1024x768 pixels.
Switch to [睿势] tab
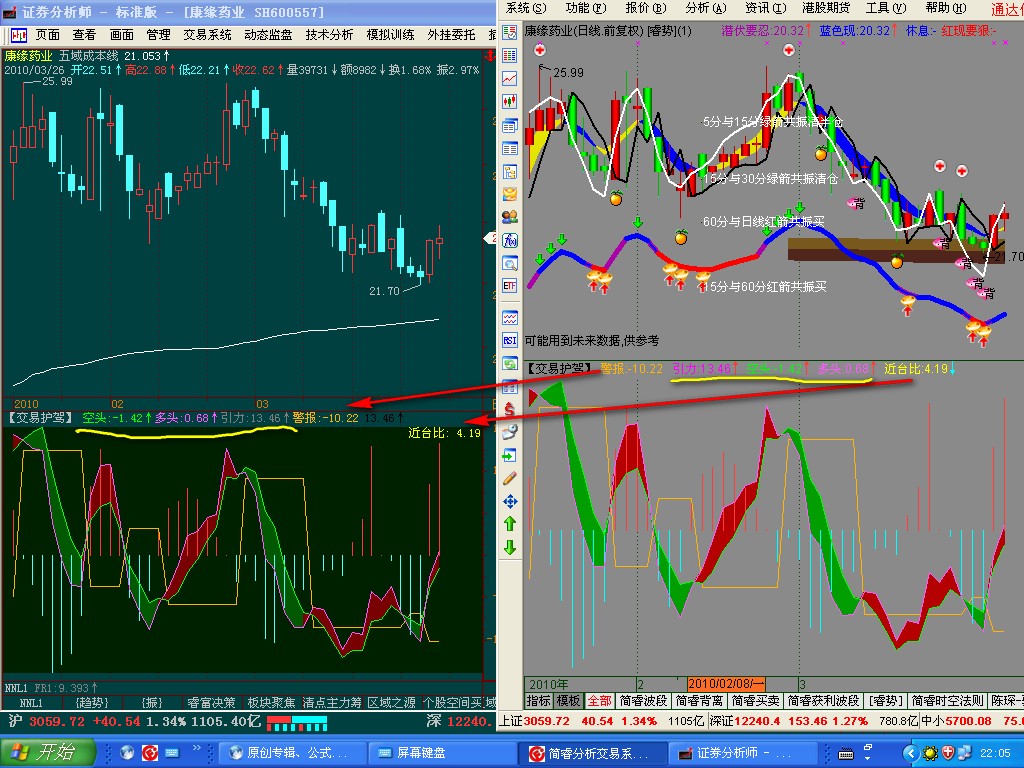[885, 701]
